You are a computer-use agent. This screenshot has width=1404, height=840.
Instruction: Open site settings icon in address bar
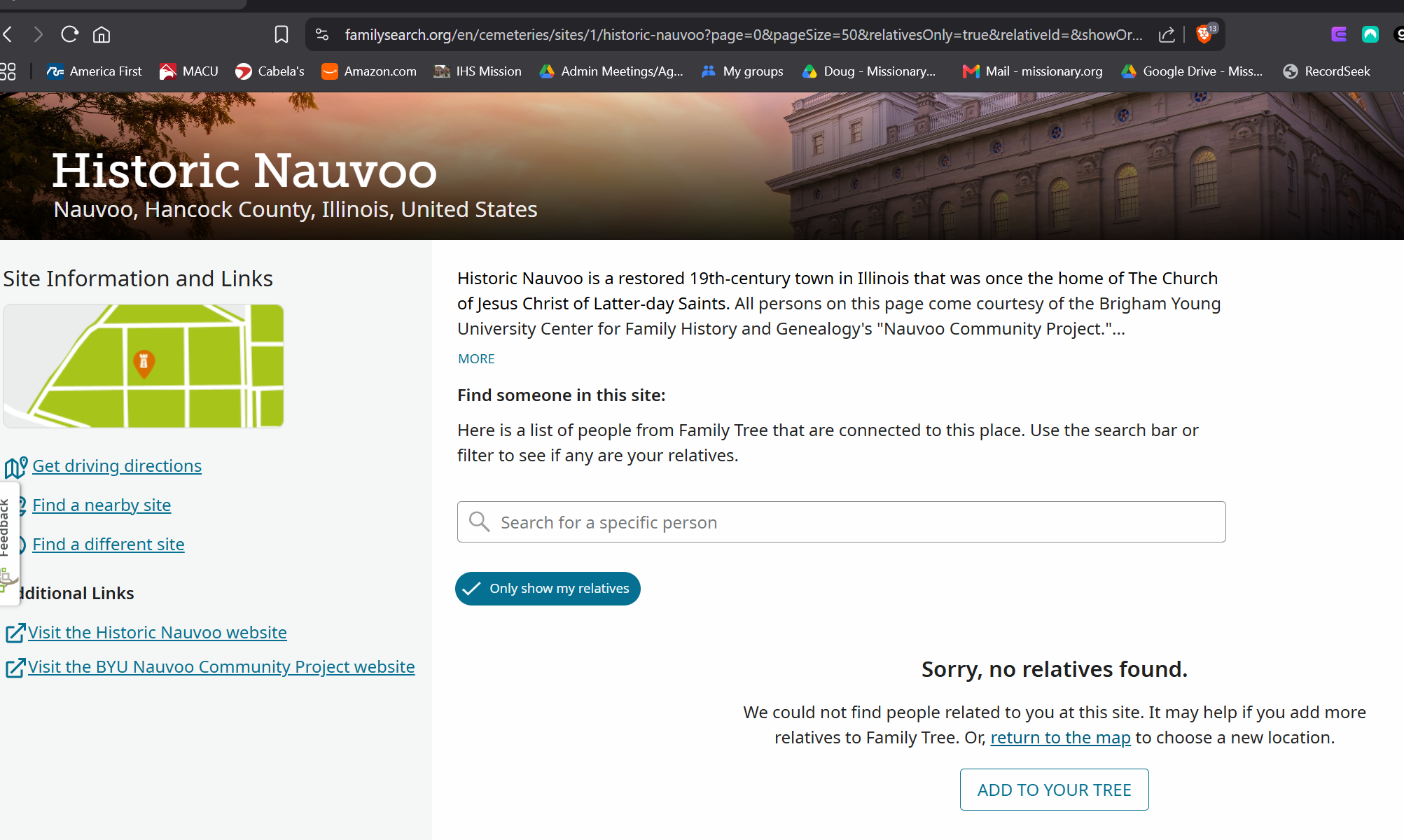[x=322, y=34]
